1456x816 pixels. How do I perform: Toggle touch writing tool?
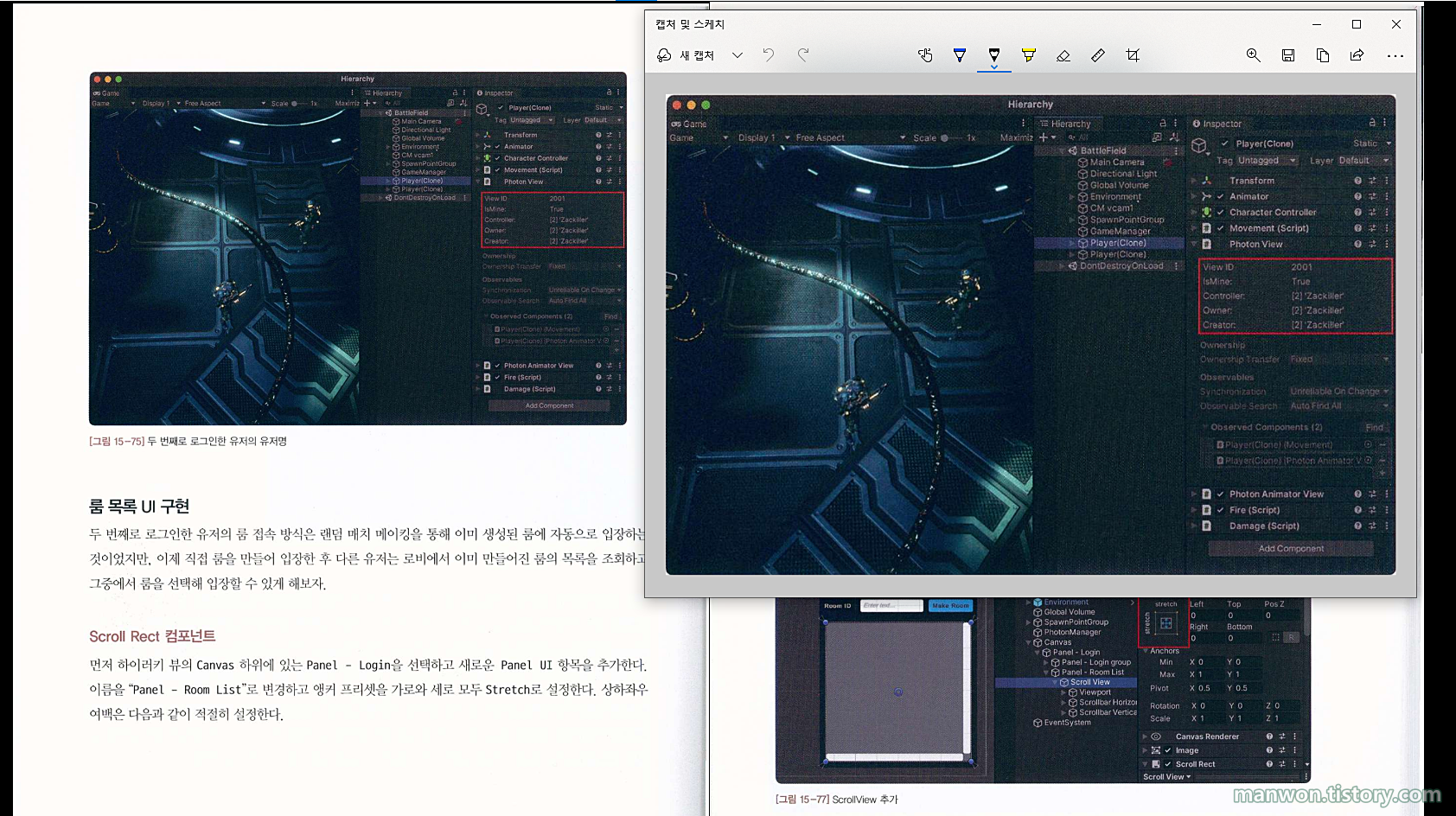click(925, 55)
